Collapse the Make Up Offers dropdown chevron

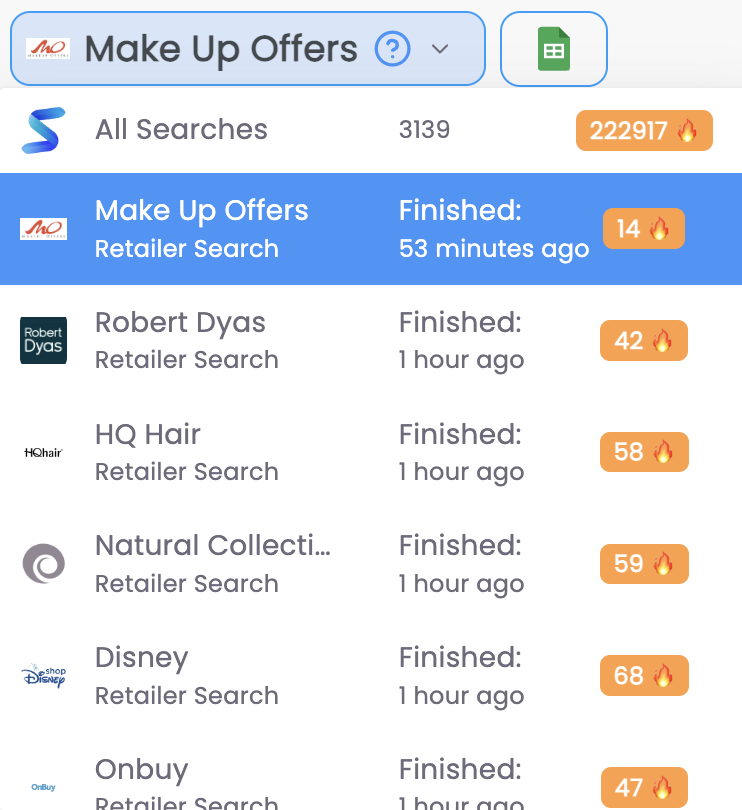pyautogui.click(x=440, y=49)
